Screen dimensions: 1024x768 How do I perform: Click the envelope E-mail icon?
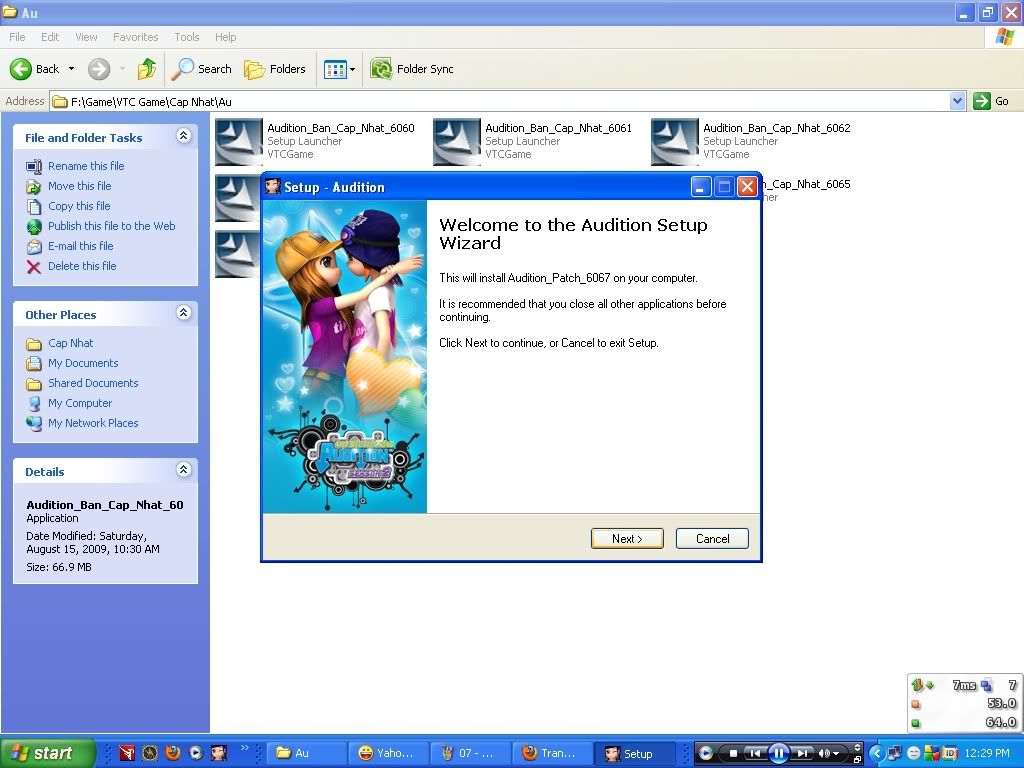(34, 247)
